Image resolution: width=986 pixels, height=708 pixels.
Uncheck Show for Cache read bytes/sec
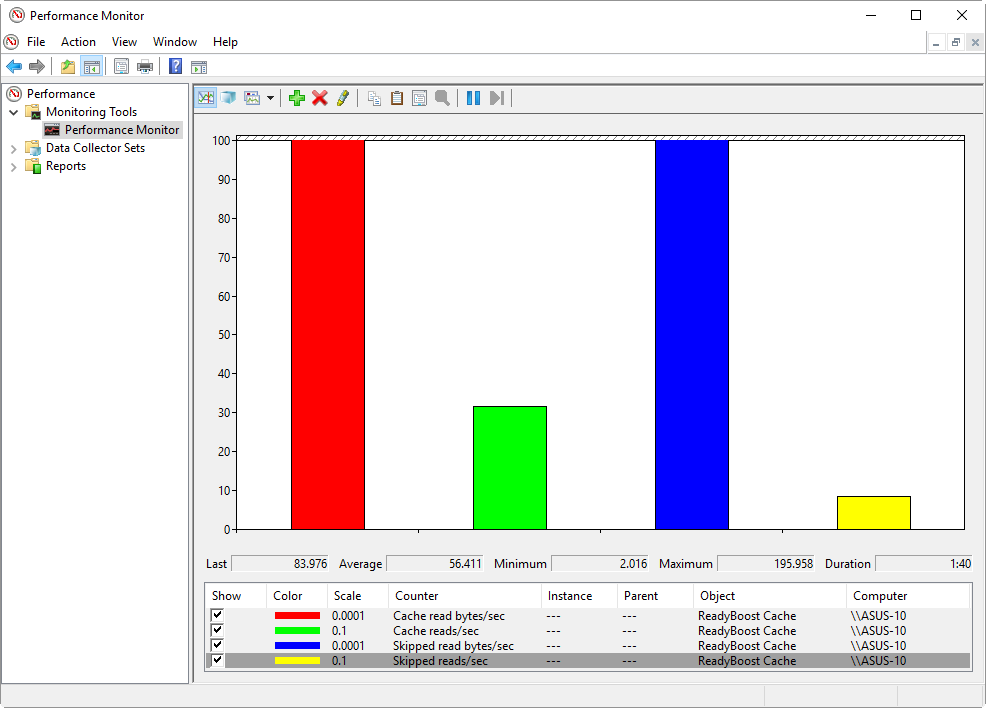[x=217, y=616]
